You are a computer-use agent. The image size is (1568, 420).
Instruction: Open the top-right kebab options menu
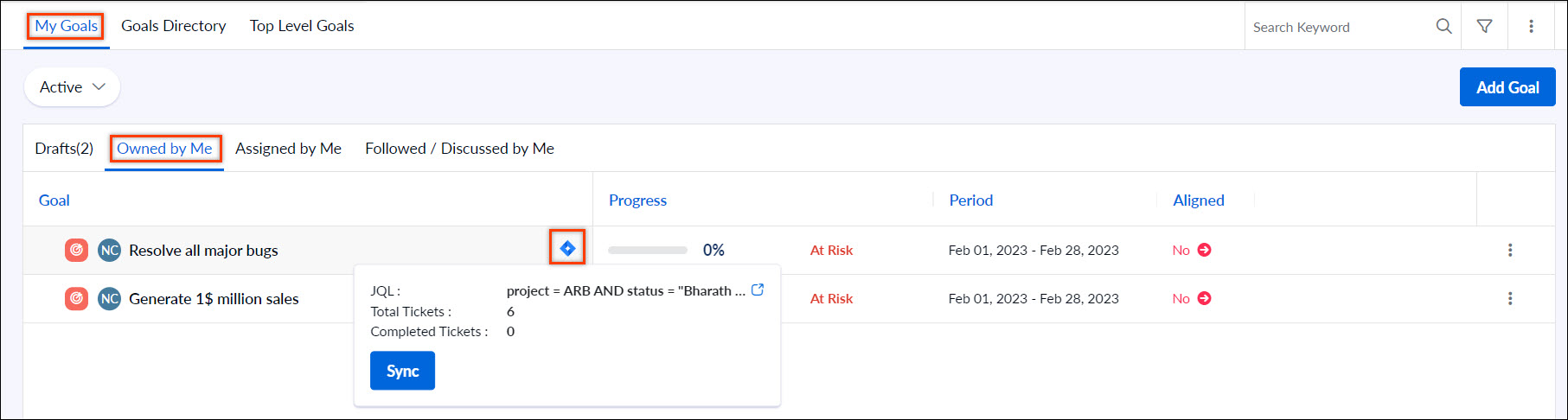(1531, 26)
